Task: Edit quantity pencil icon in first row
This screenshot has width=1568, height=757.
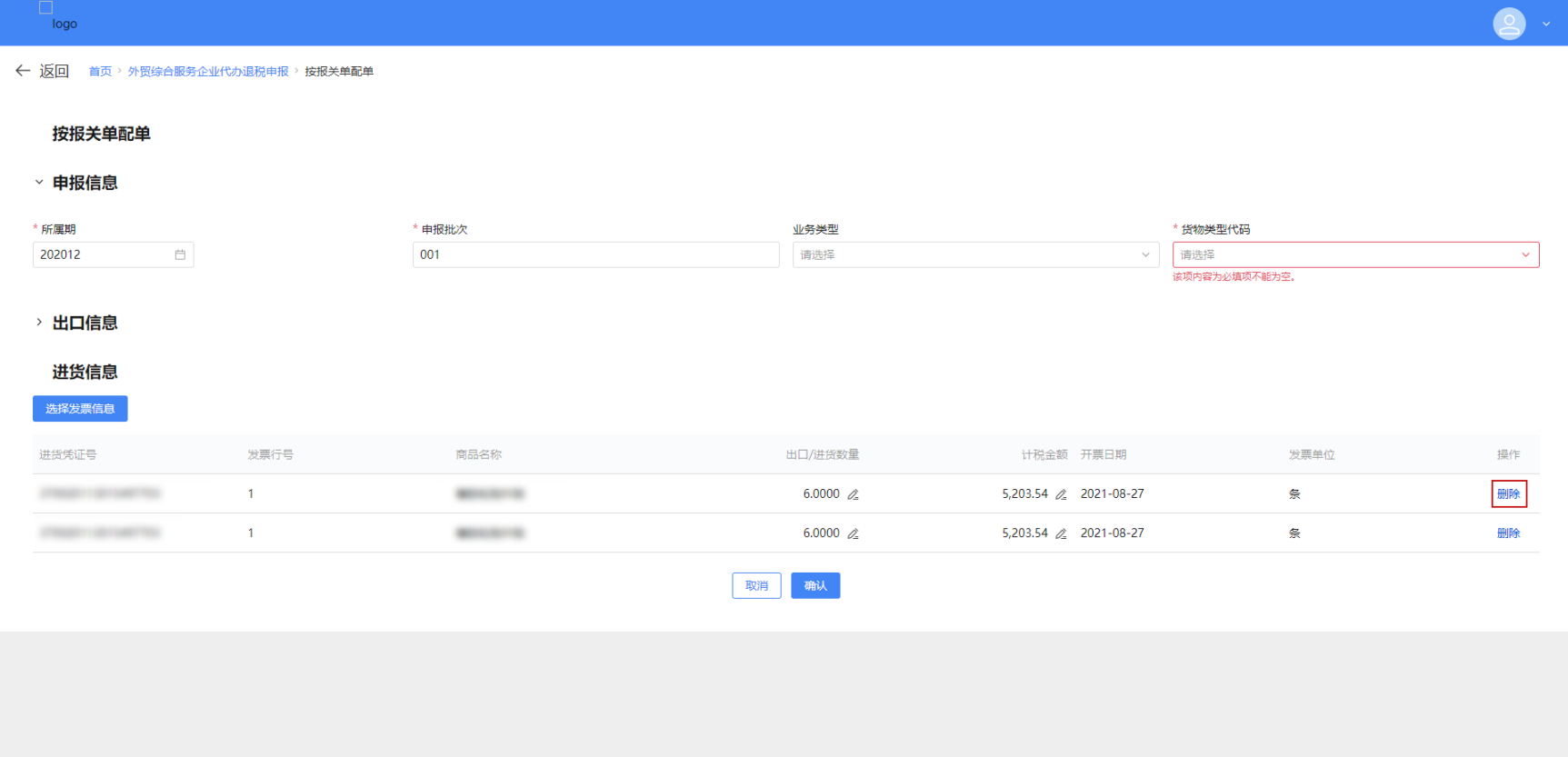Action: tap(853, 495)
